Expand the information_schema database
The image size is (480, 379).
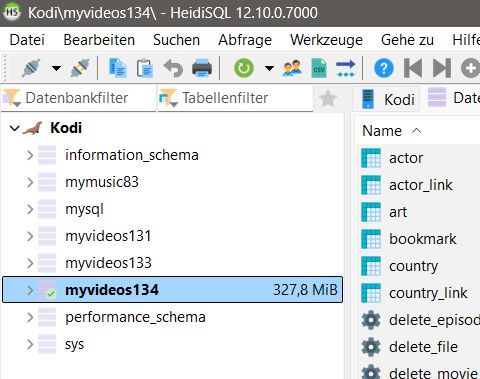pos(30,155)
